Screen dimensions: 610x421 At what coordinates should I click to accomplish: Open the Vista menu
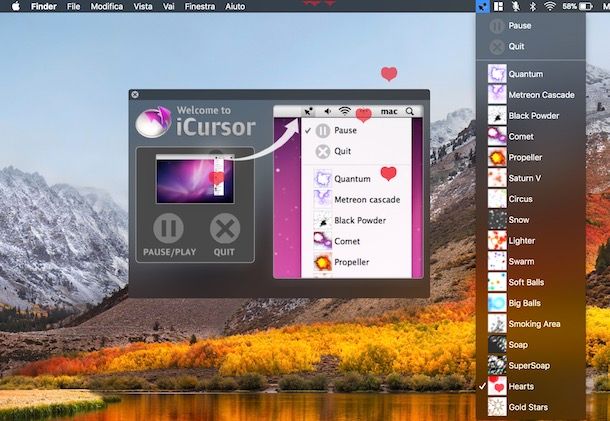143,6
